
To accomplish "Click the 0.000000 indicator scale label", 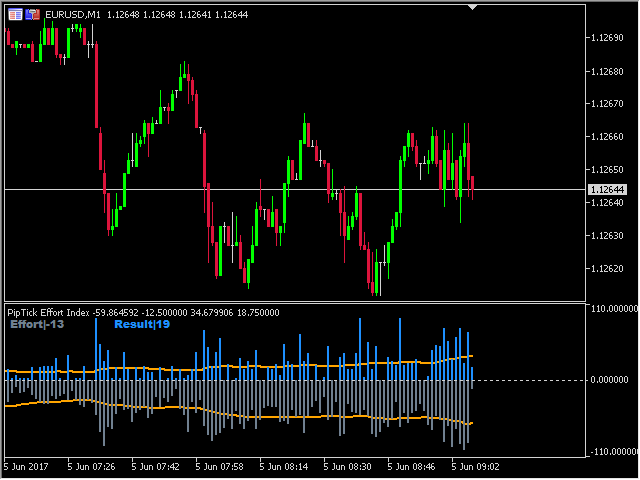I will click(x=609, y=380).
